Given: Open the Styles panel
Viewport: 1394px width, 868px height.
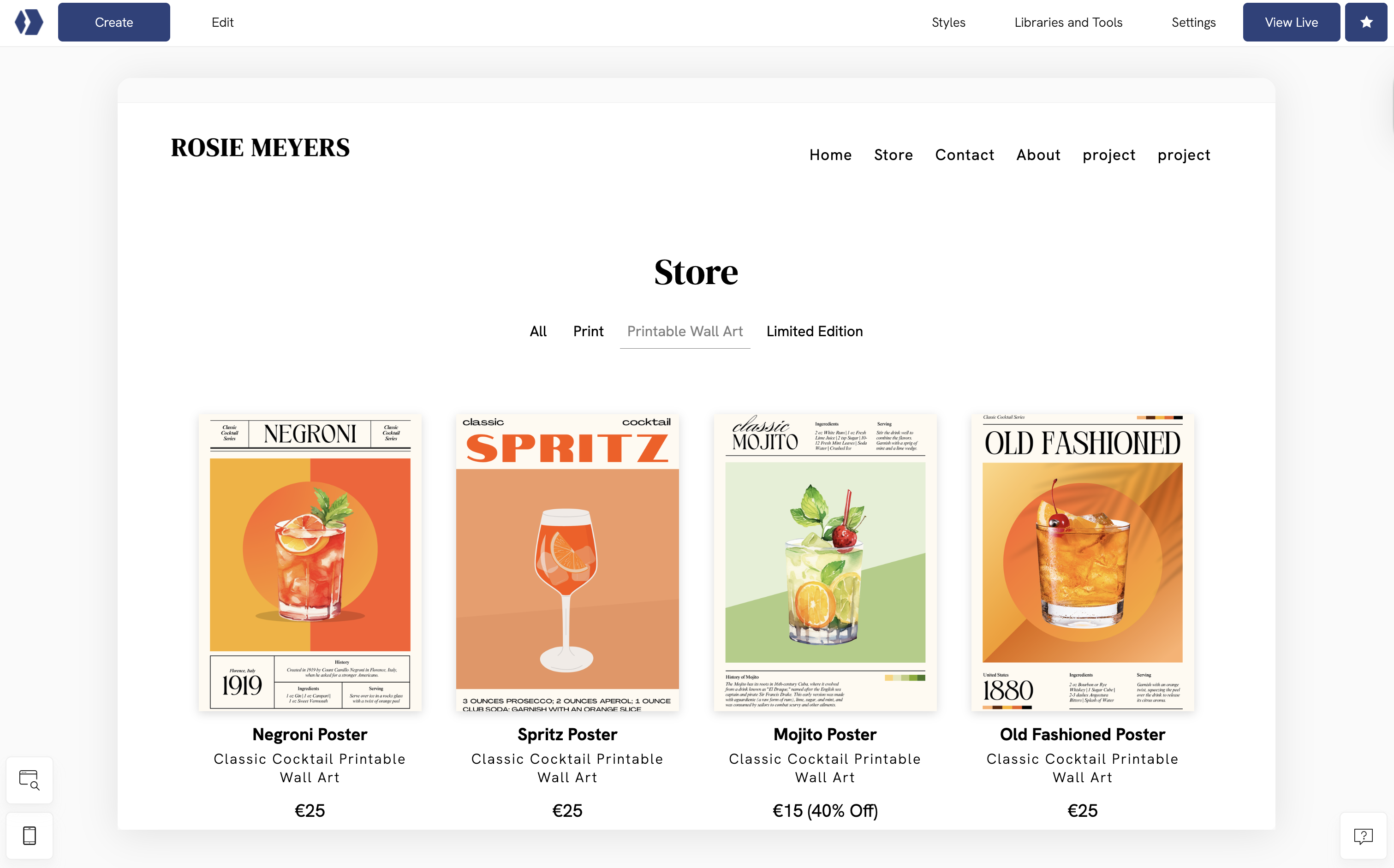Looking at the screenshot, I should coord(948,22).
